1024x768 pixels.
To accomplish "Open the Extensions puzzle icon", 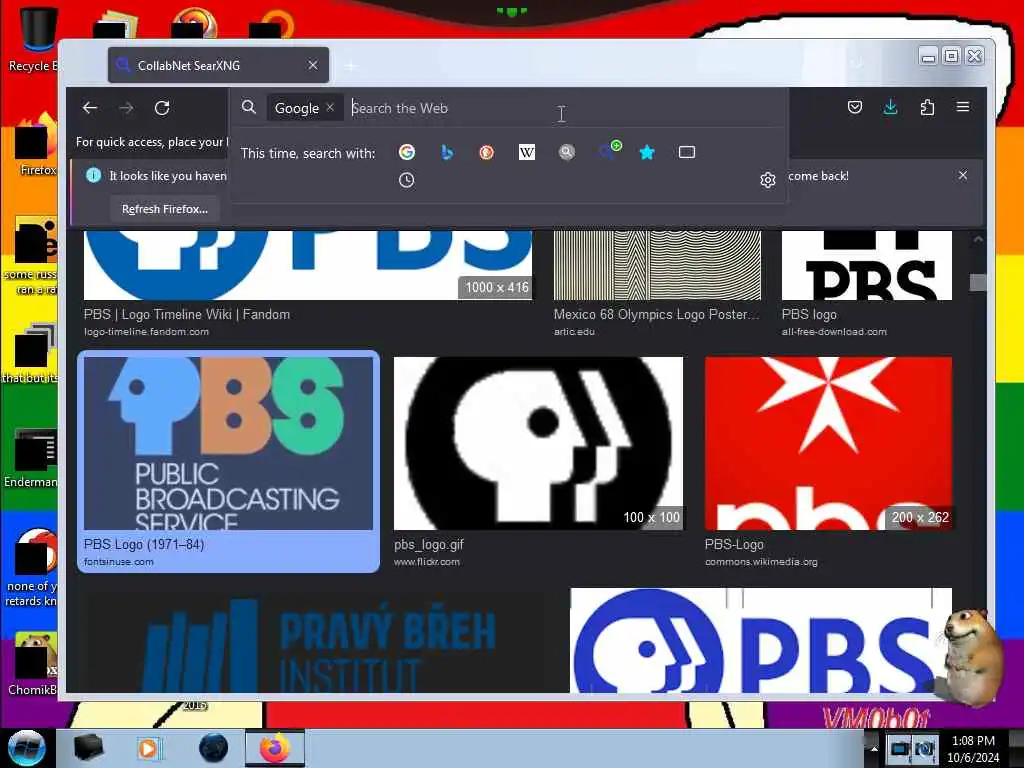I will (x=927, y=107).
